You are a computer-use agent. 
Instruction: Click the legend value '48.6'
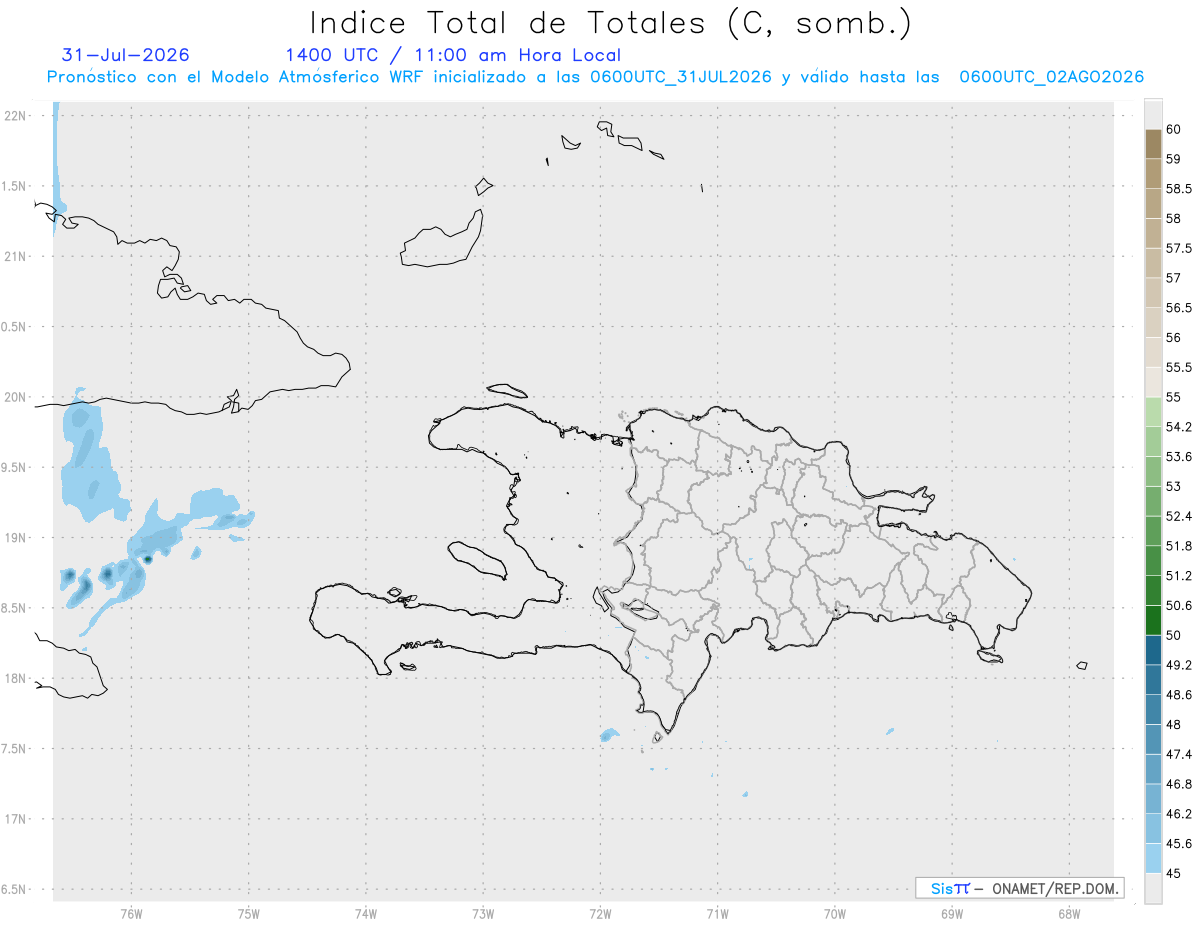click(1179, 695)
